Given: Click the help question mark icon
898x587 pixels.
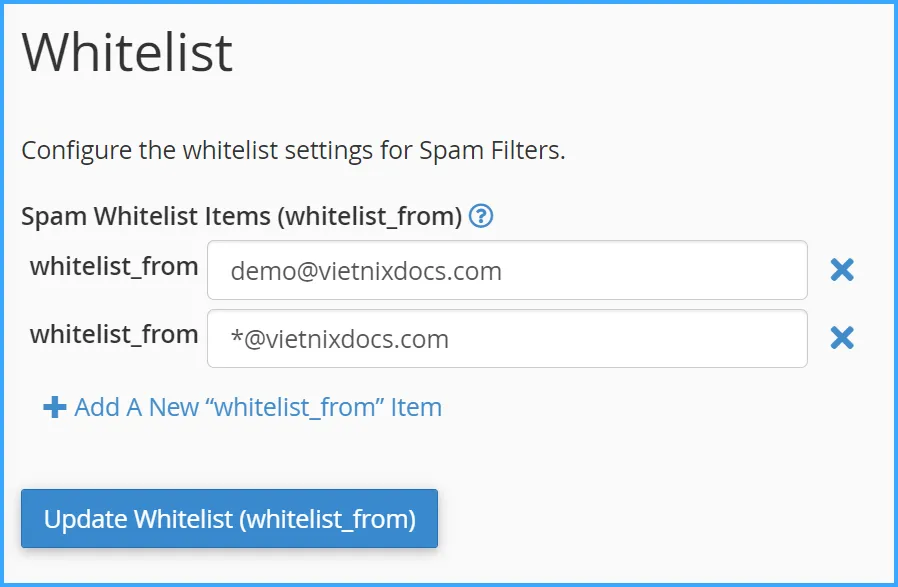Looking at the screenshot, I should click(481, 216).
